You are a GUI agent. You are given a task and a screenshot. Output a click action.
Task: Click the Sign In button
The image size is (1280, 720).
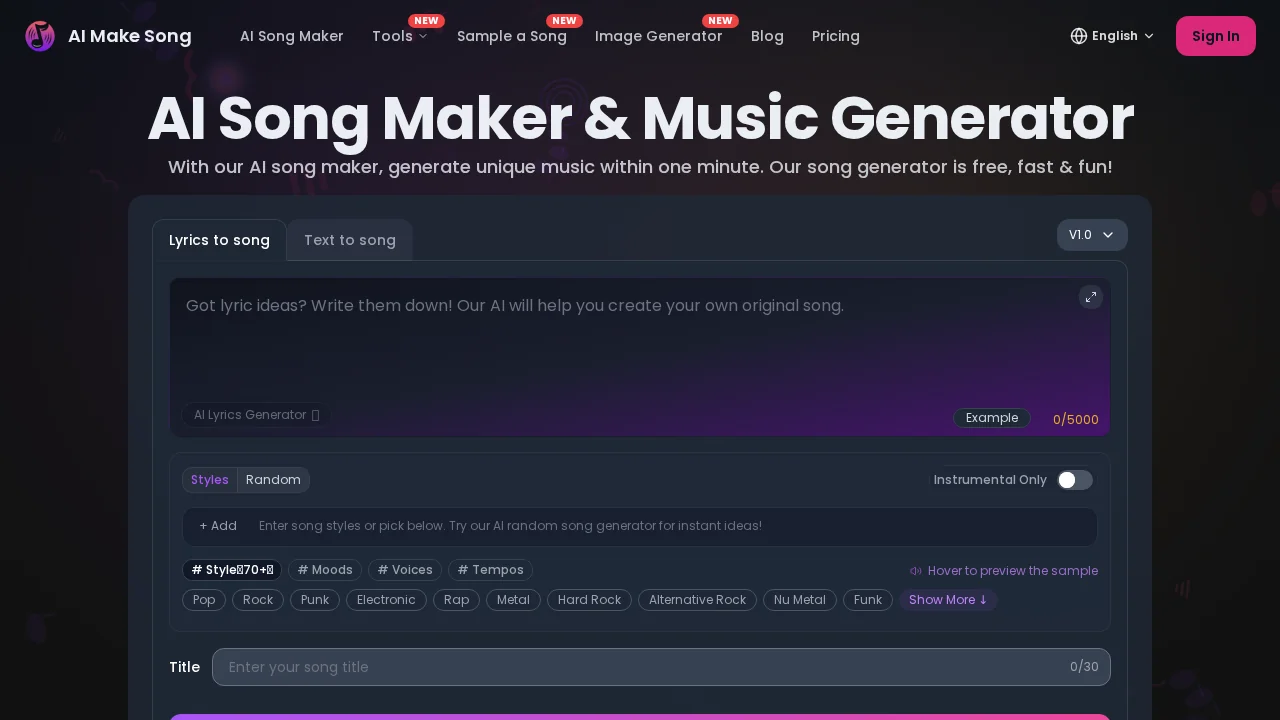(x=1216, y=36)
